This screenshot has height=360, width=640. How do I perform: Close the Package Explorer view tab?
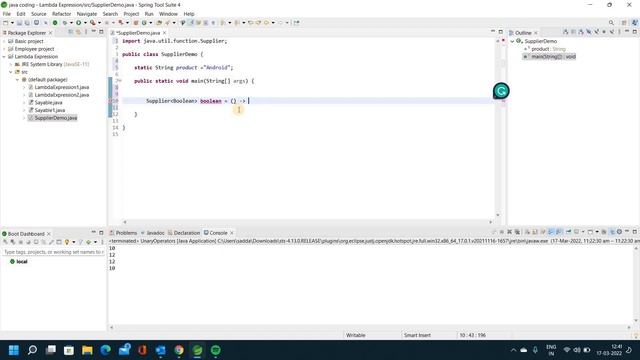(x=51, y=33)
